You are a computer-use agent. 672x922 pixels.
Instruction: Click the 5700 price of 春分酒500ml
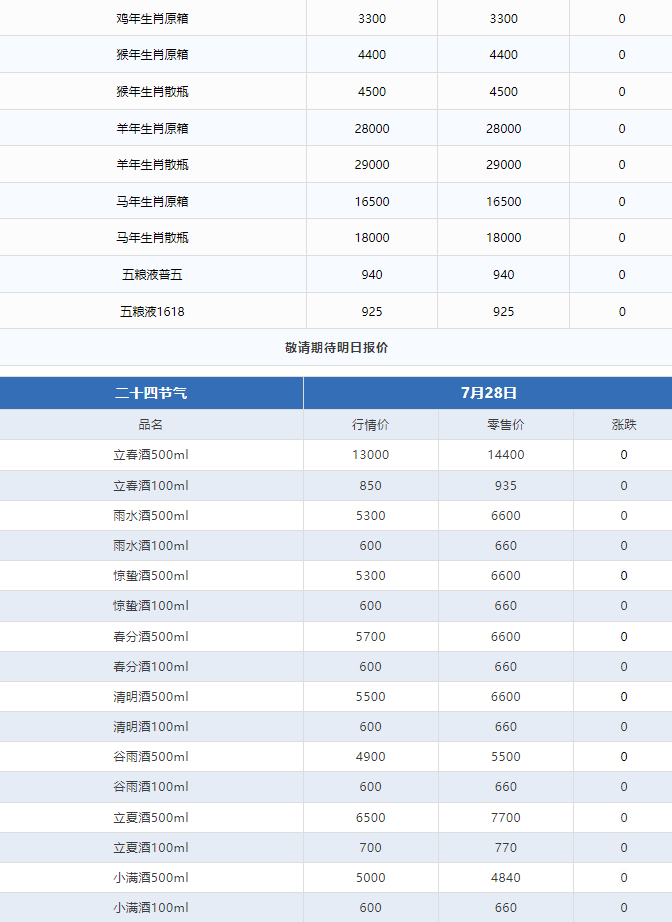[370, 637]
